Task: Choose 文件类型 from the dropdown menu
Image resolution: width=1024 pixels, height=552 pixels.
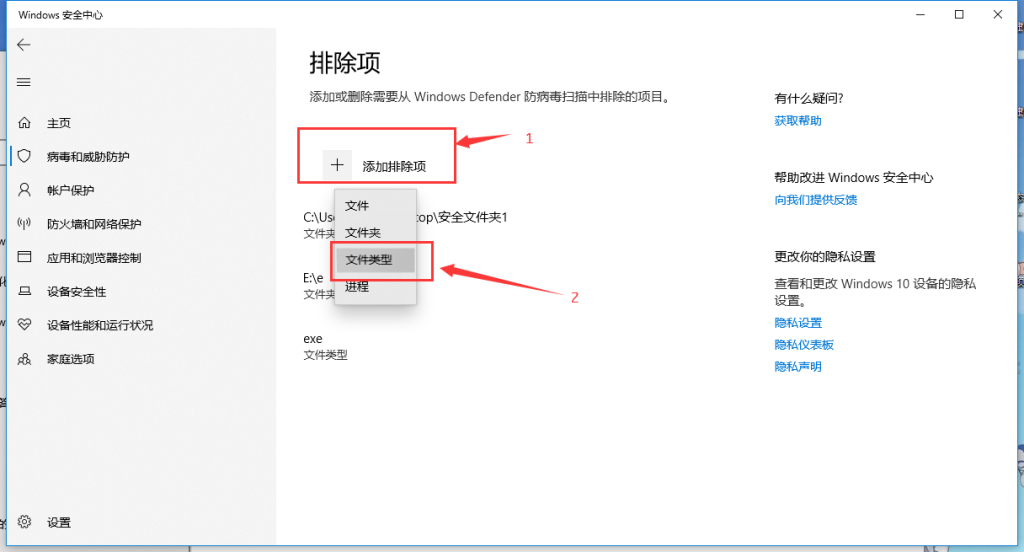Action: point(376,260)
